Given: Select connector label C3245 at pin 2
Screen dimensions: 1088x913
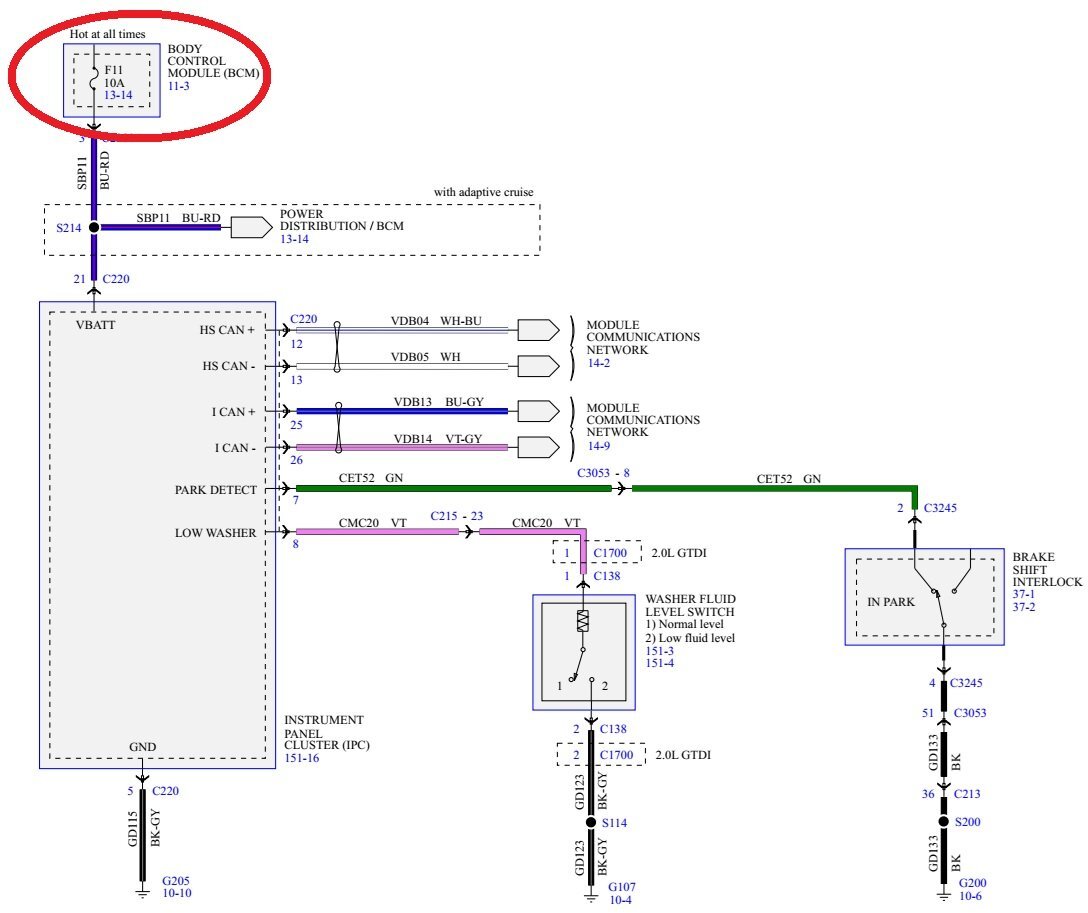Looking at the screenshot, I should pos(940,508).
